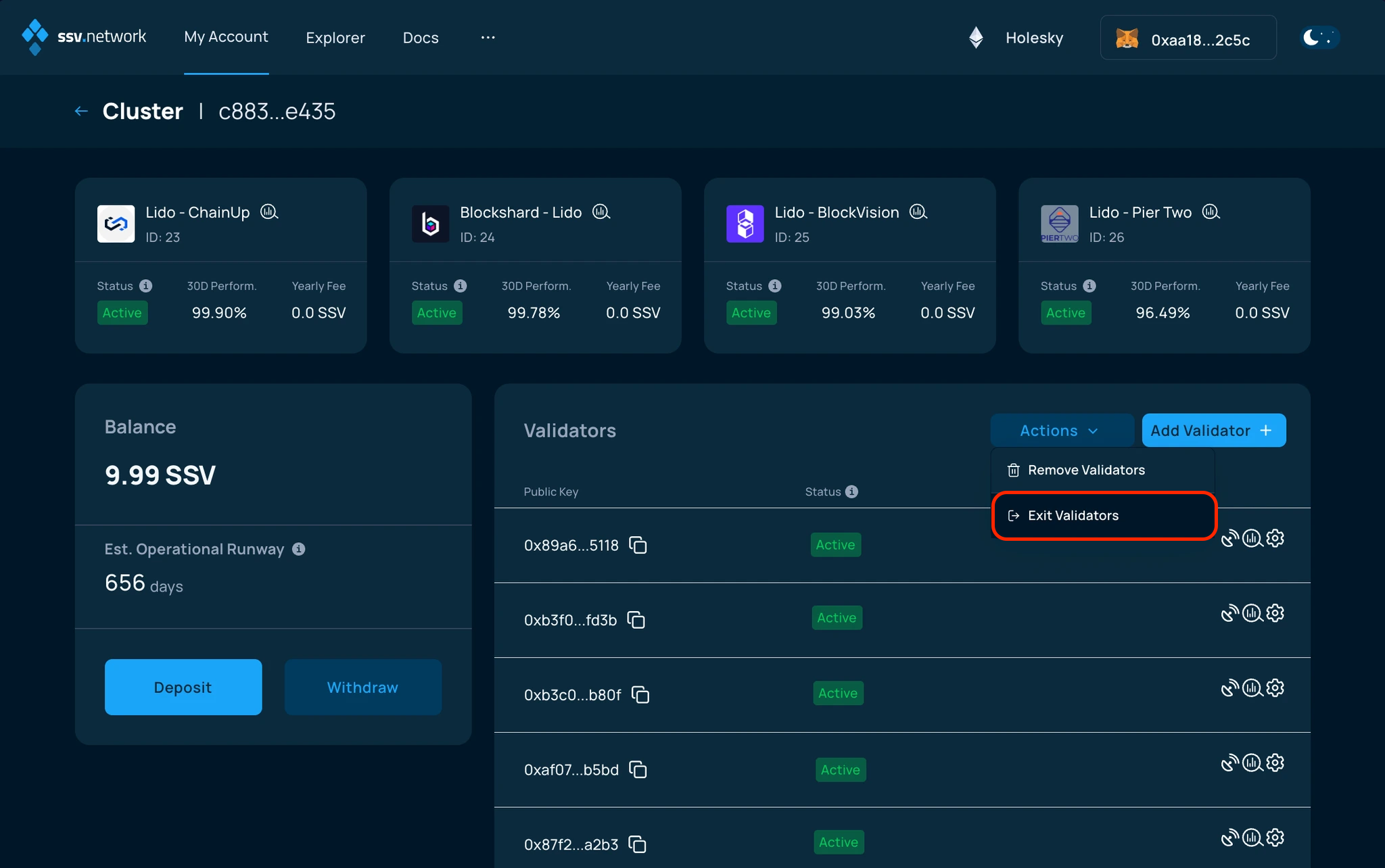Open wallet 0xaa18...2c5c menu
The image size is (1385, 868).
pos(1188,38)
